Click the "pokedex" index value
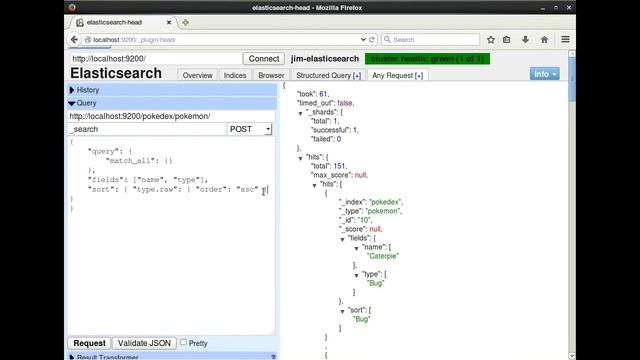 click(x=385, y=202)
